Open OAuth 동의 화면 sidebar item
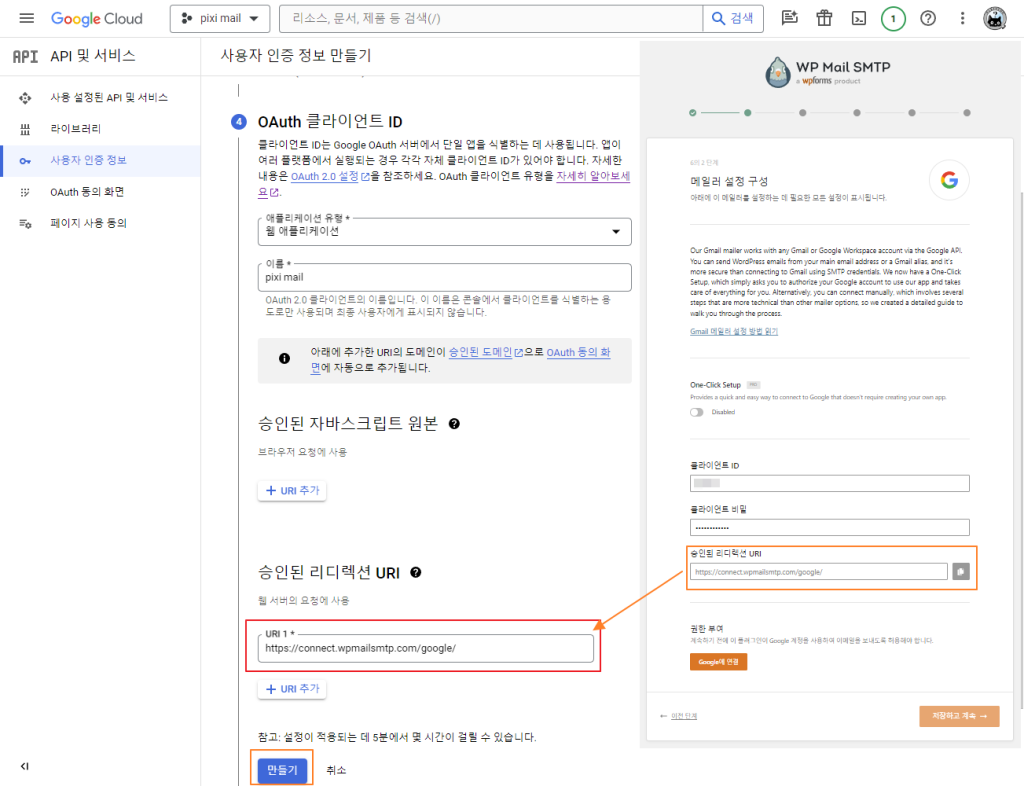Screen dimensions: 1024x786 (87, 192)
